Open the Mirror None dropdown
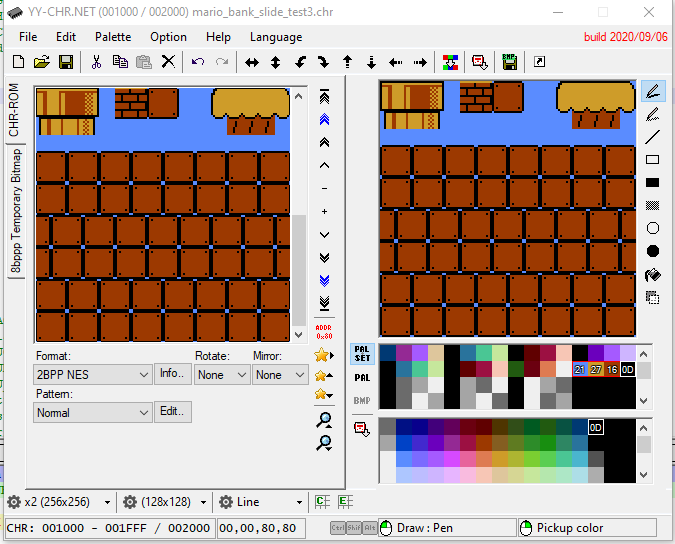 pyautogui.click(x=280, y=375)
